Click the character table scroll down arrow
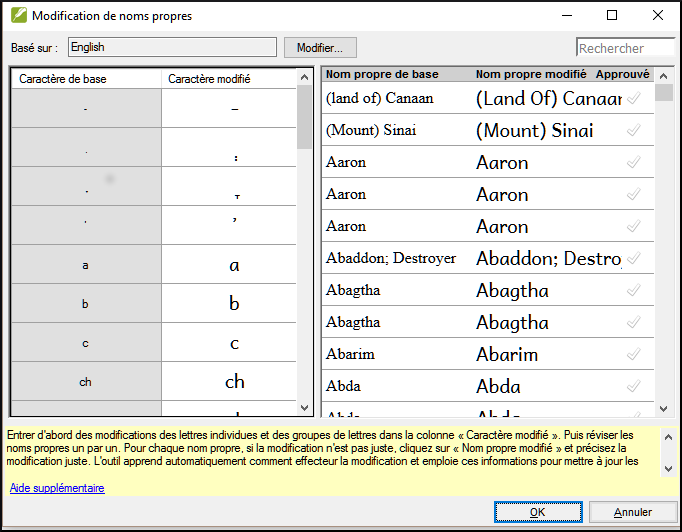Image resolution: width=682 pixels, height=532 pixels. click(x=304, y=408)
